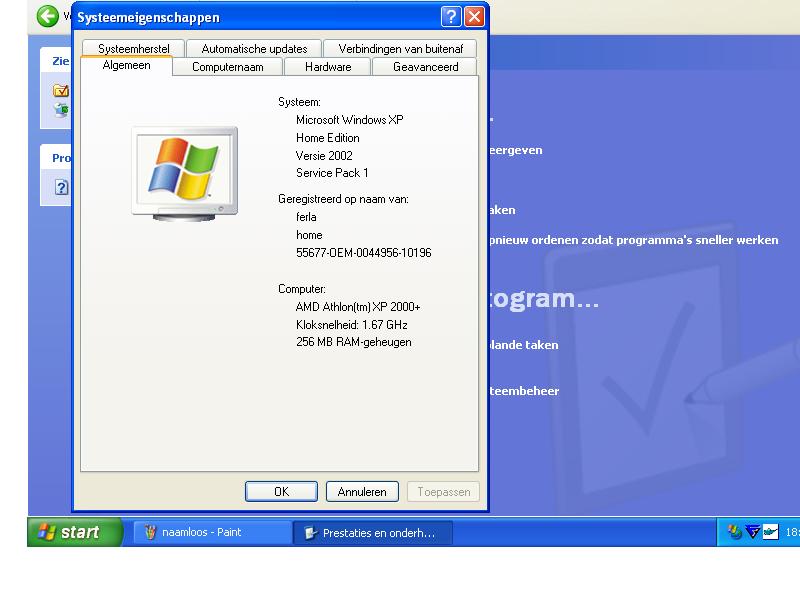The height and width of the screenshot is (600, 800).
Task: Open the Hardware tab
Action: pyautogui.click(x=328, y=67)
